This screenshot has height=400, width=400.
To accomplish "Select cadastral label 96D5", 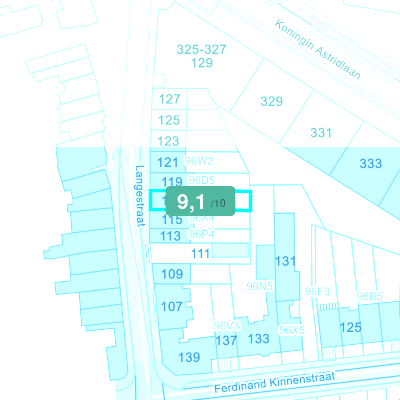I will click(x=202, y=180).
